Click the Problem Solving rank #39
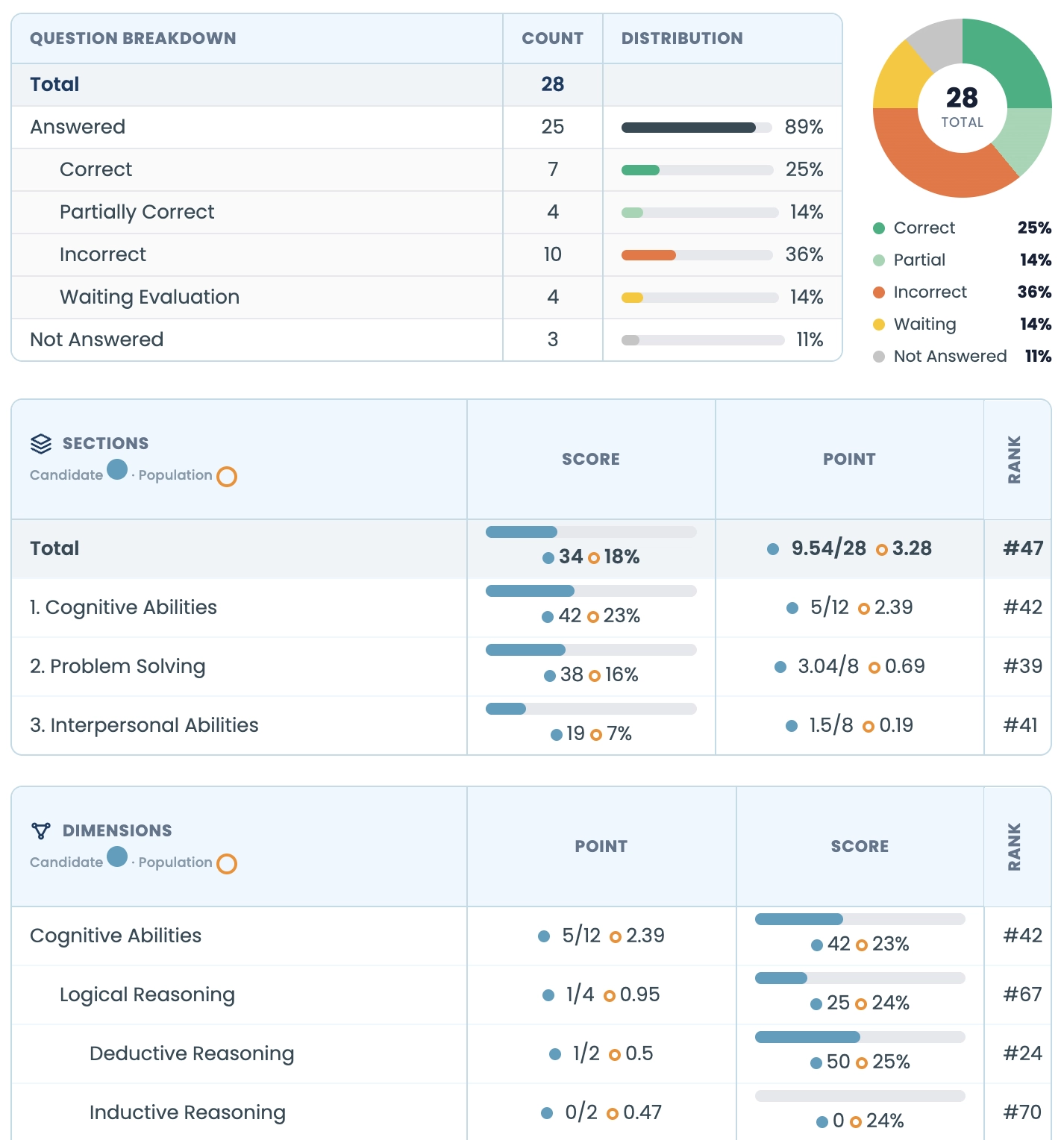Screen dimensions: 1064x1140 coord(1023,667)
